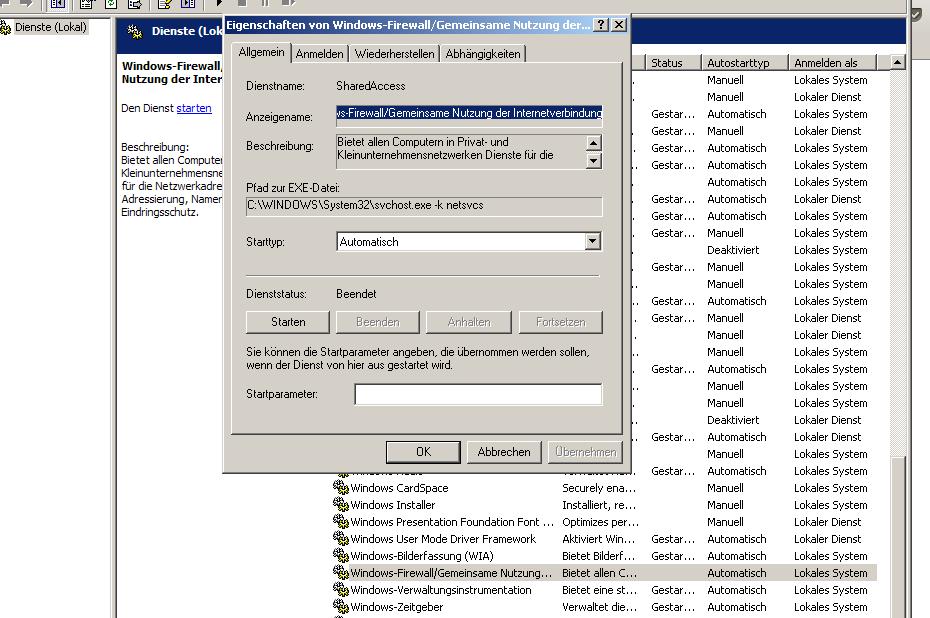Click 'Bietet eine st…' description cell

click(598, 590)
